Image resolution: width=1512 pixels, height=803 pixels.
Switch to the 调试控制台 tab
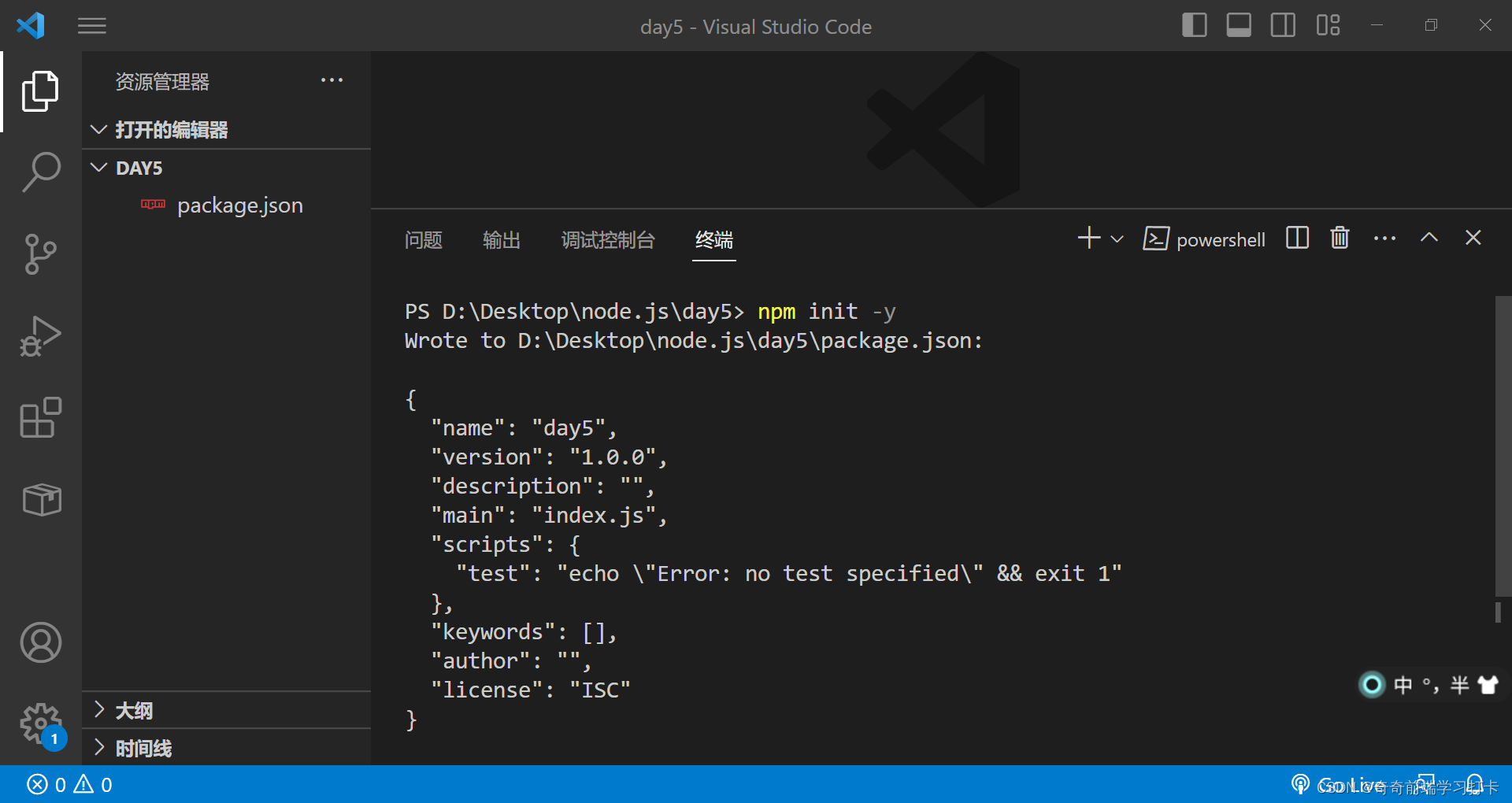pyautogui.click(x=608, y=240)
